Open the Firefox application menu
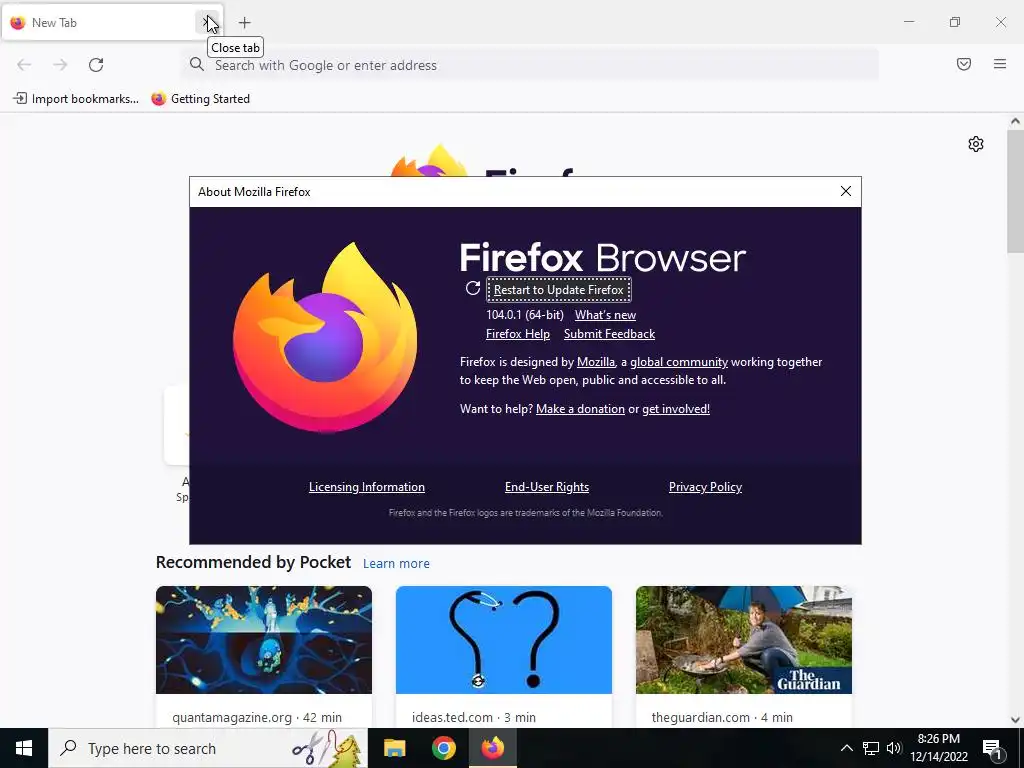 tap(1000, 64)
